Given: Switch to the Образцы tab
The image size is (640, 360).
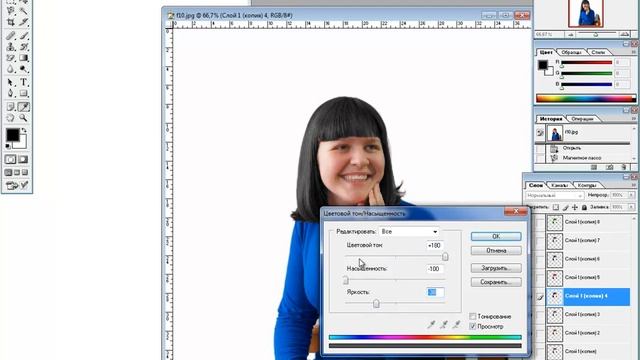Looking at the screenshot, I should click(x=571, y=52).
